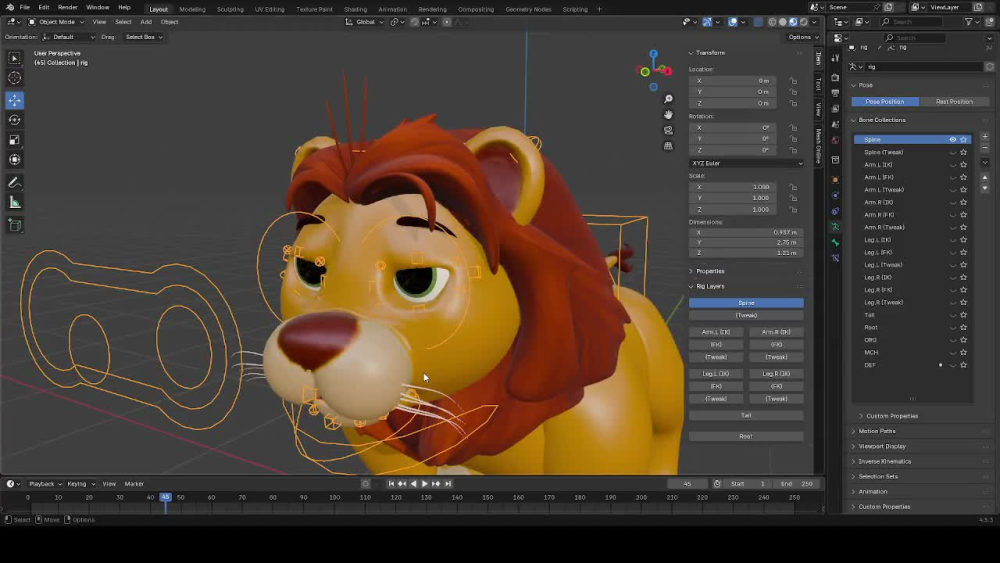Click the Leg.R (IK) rig layer button
The height and width of the screenshot is (563, 1000).
click(x=776, y=374)
